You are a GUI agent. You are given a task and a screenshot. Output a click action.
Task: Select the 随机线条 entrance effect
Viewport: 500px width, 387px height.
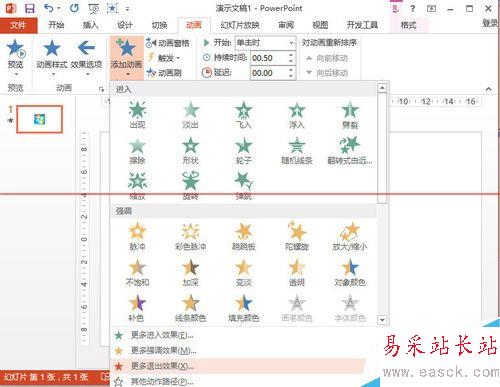point(297,151)
